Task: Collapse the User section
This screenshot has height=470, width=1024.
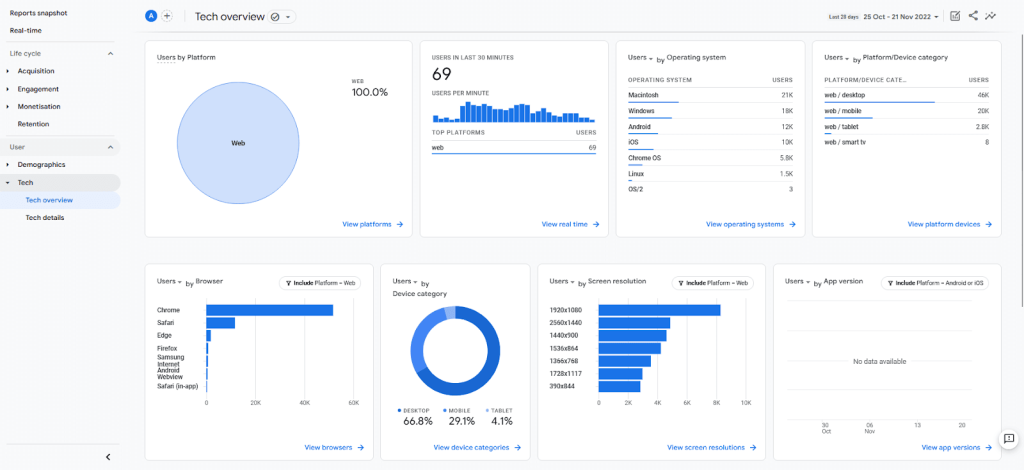Action: (110, 148)
